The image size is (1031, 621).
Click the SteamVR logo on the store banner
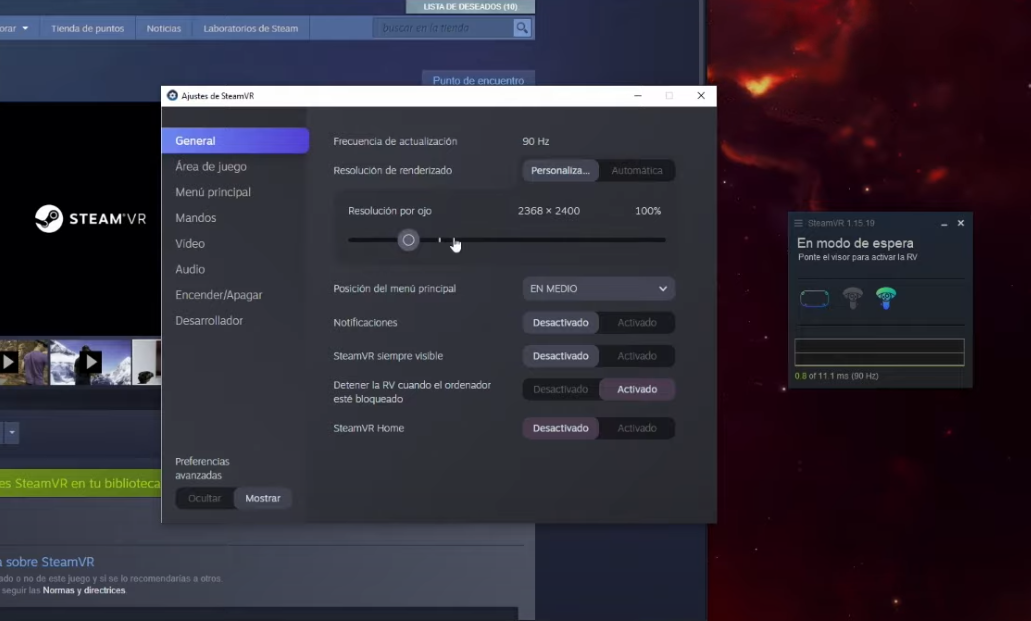click(x=91, y=219)
